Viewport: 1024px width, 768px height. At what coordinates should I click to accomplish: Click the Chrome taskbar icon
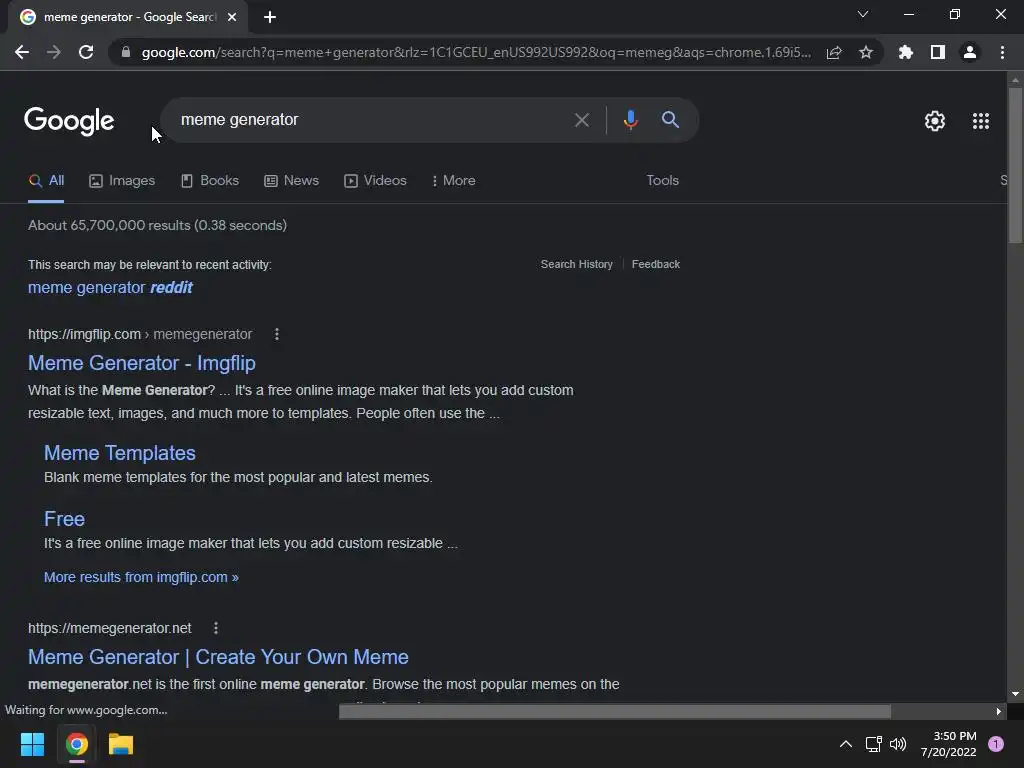tap(77, 744)
